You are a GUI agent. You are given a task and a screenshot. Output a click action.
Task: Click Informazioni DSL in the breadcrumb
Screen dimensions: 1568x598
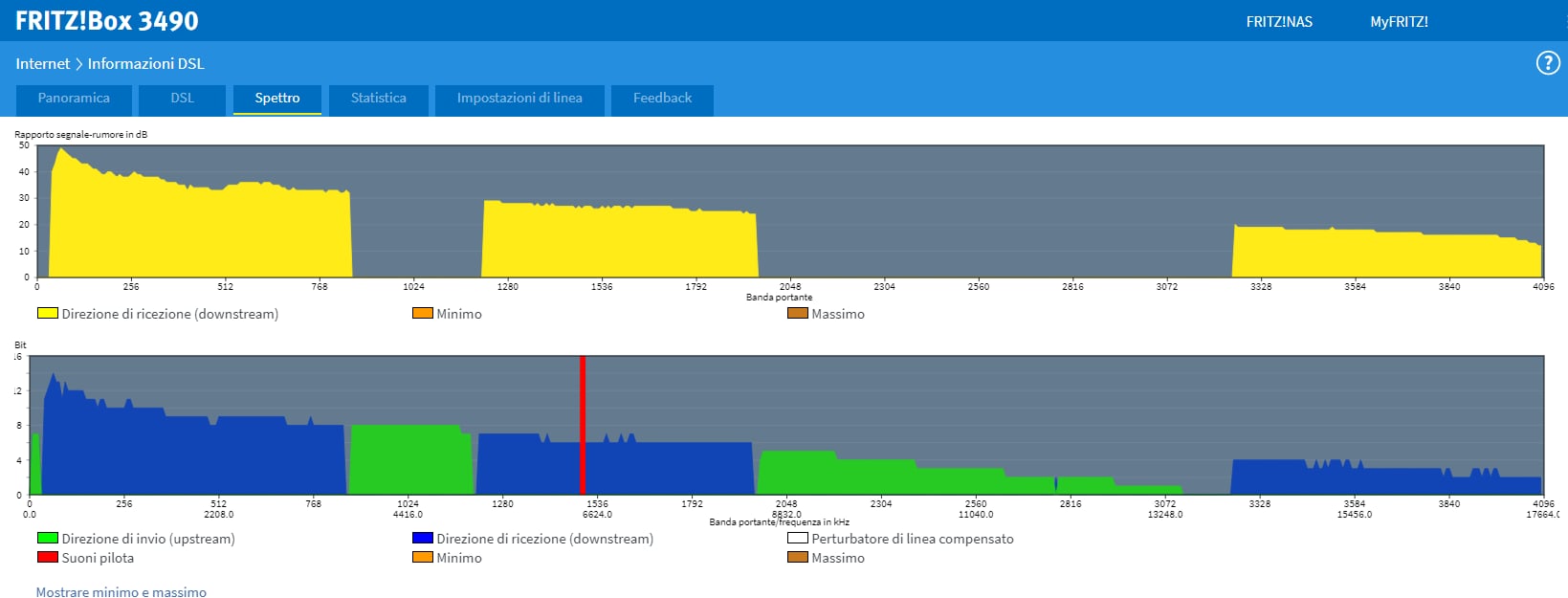coord(145,64)
